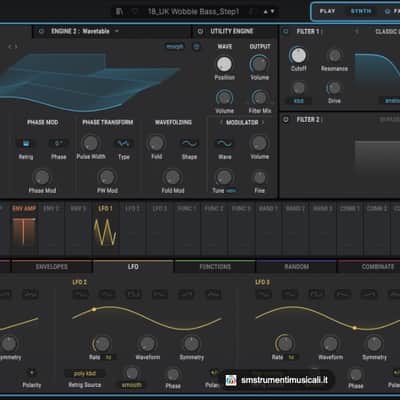Choose second LFO 2 waveform preset icon
Viewport: 400px width, 400px height.
[107, 294]
